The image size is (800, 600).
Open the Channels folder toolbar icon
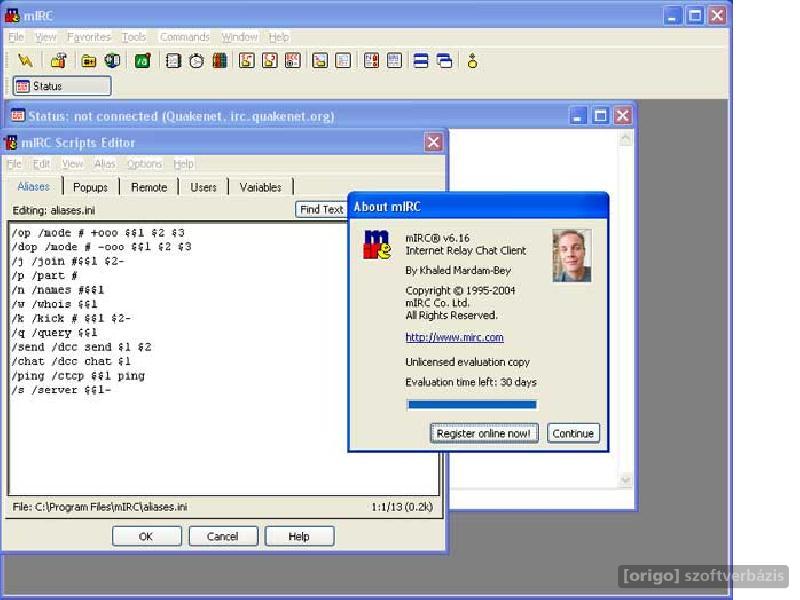[89, 61]
